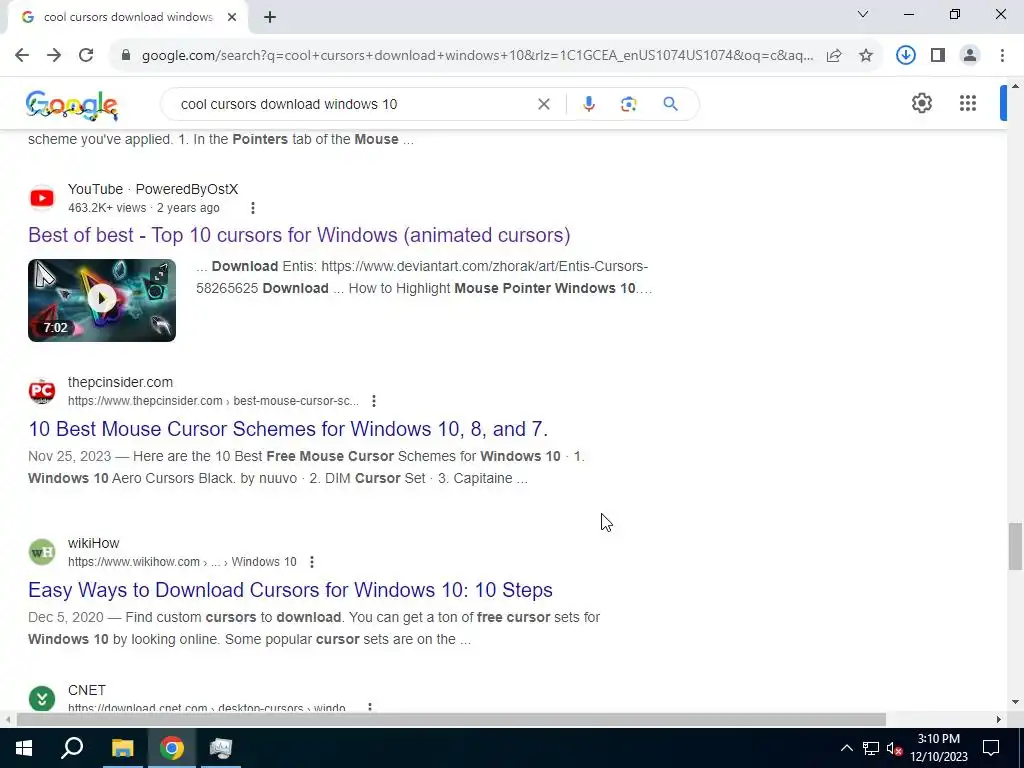
Task: Open the clock and date 3:10 PM
Action: coord(939,748)
